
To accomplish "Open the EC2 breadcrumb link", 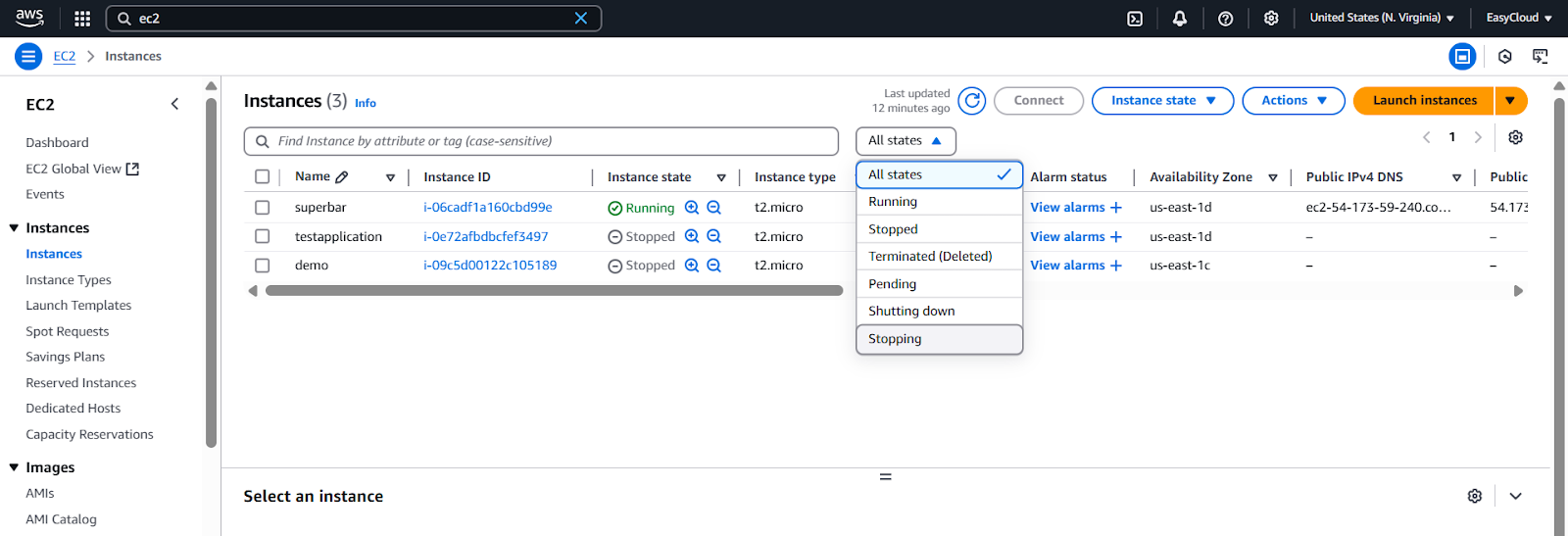I will (x=65, y=57).
